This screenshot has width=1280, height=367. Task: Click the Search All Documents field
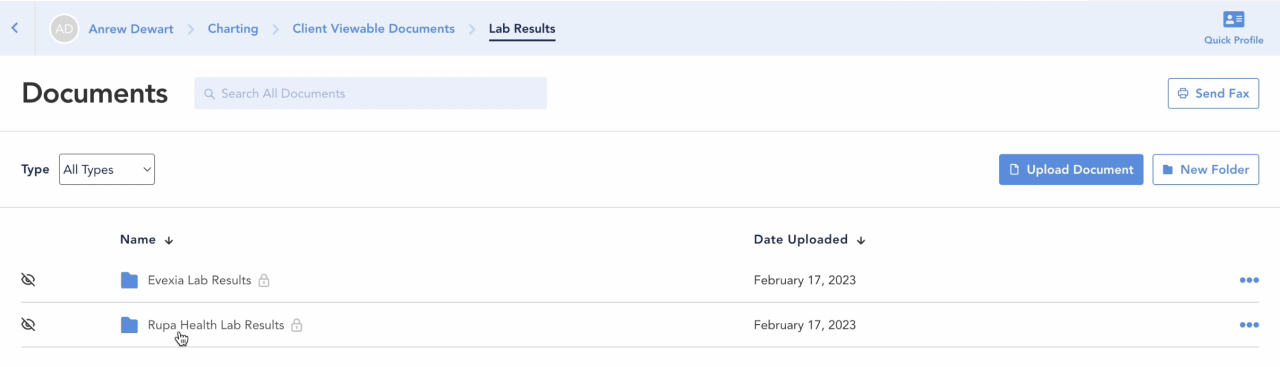[370, 93]
